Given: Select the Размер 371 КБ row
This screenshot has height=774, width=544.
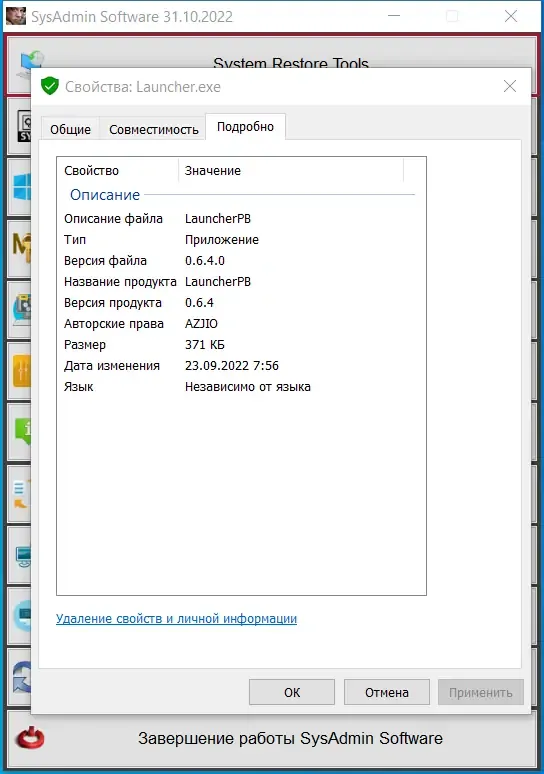Looking at the screenshot, I should [x=239, y=345].
